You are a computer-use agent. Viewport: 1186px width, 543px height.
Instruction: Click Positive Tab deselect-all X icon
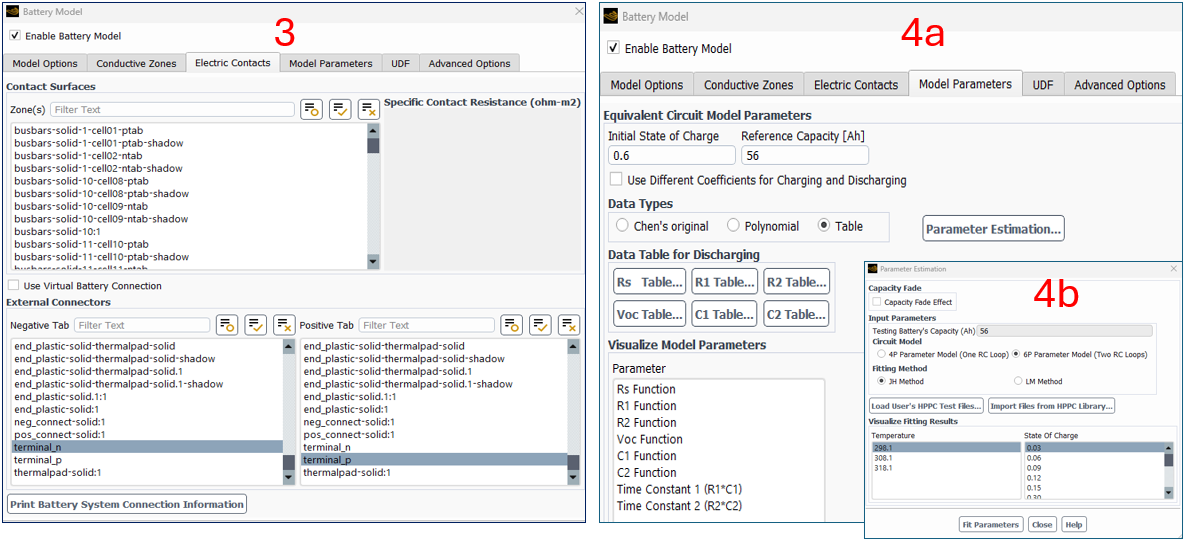coord(569,325)
